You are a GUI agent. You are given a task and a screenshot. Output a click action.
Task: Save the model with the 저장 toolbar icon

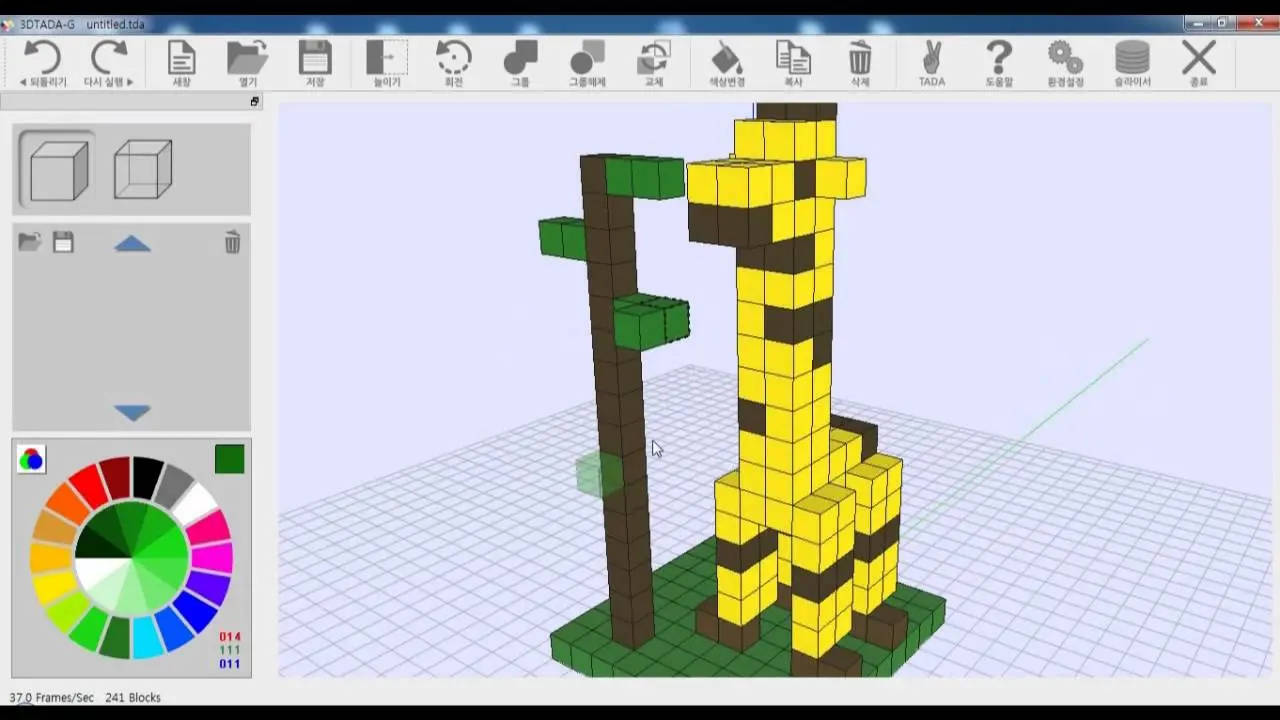315,63
